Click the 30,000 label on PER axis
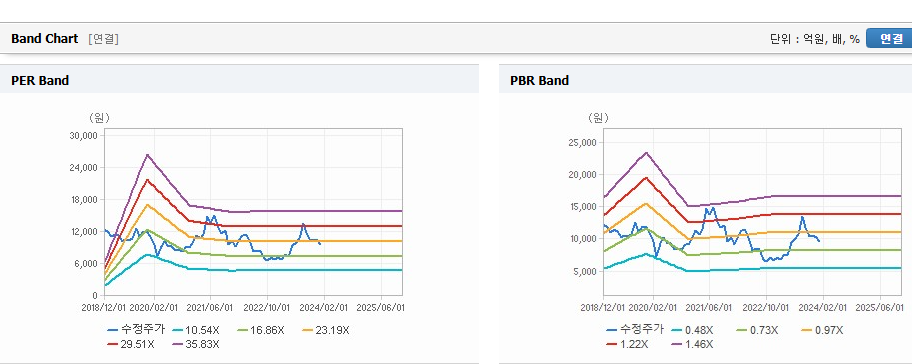912x364 pixels. [85, 135]
